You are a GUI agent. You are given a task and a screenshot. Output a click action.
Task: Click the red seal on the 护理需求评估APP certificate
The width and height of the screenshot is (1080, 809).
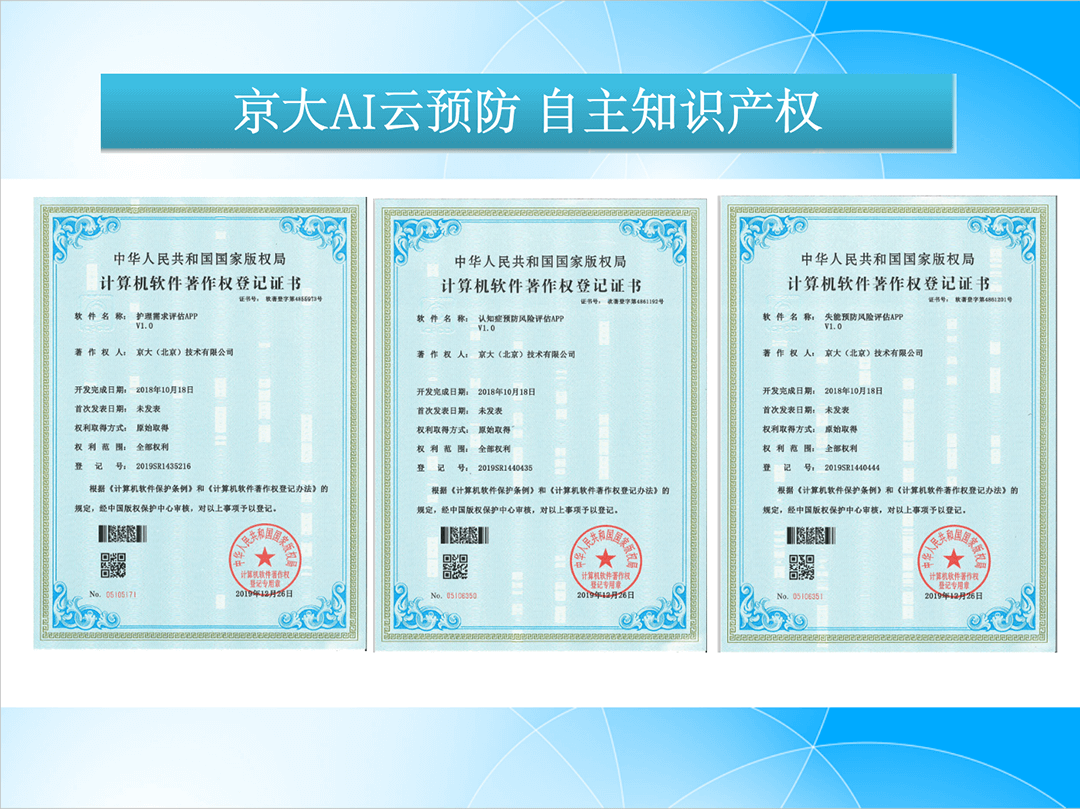264,558
